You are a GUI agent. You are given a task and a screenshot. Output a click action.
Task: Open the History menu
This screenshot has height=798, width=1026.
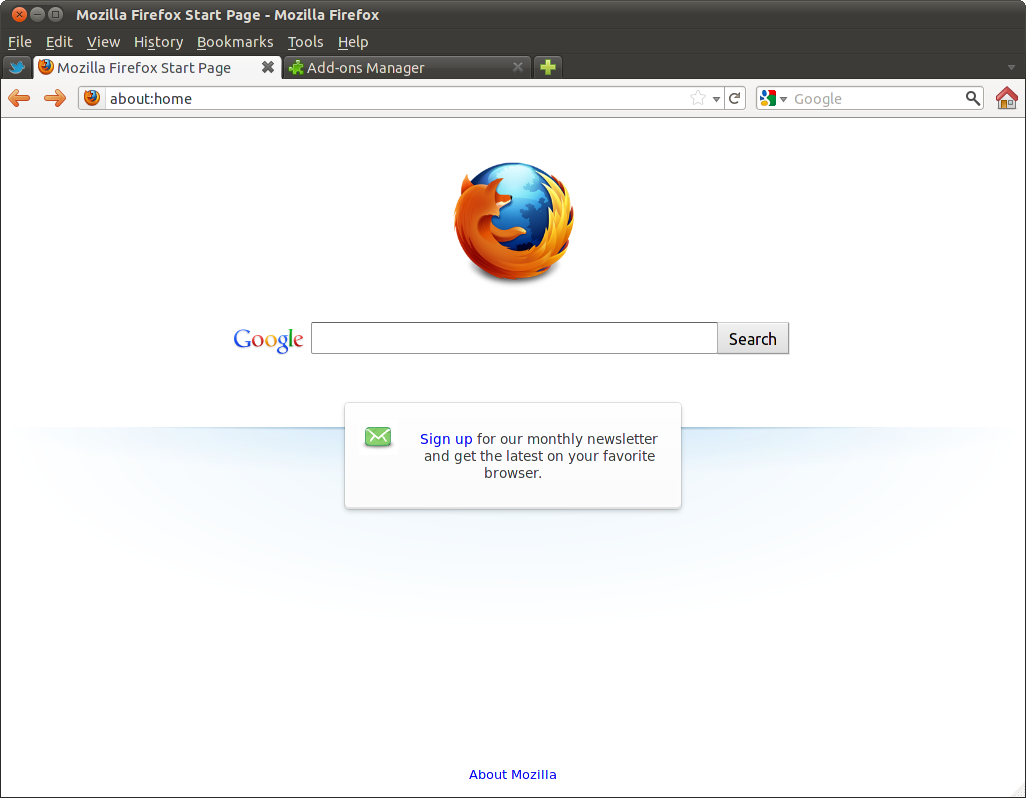pos(158,42)
